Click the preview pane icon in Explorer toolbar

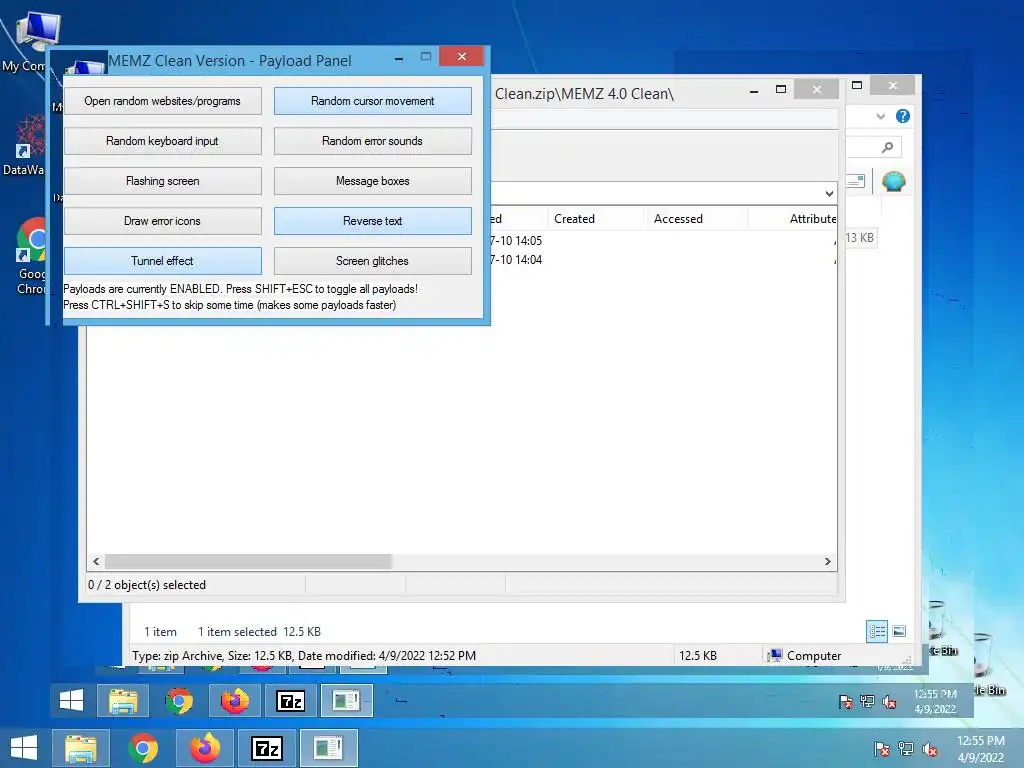pyautogui.click(x=855, y=181)
